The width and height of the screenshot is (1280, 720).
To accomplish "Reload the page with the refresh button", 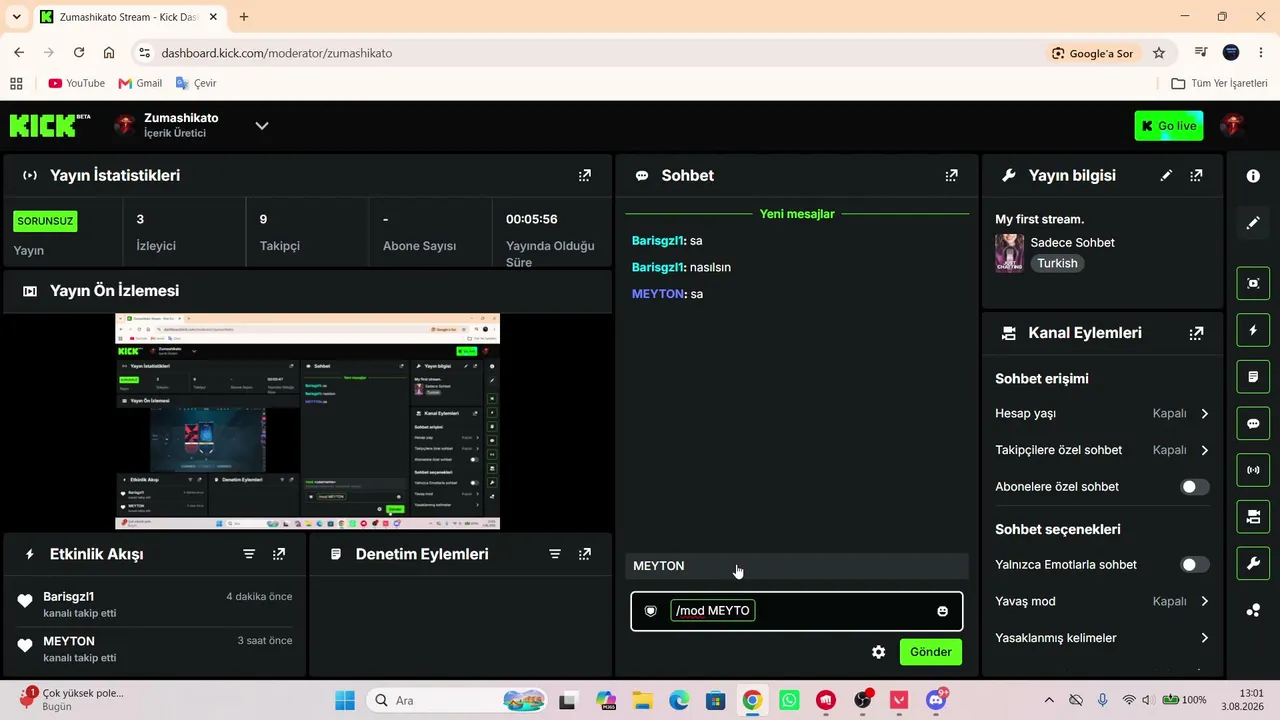I will click(79, 53).
